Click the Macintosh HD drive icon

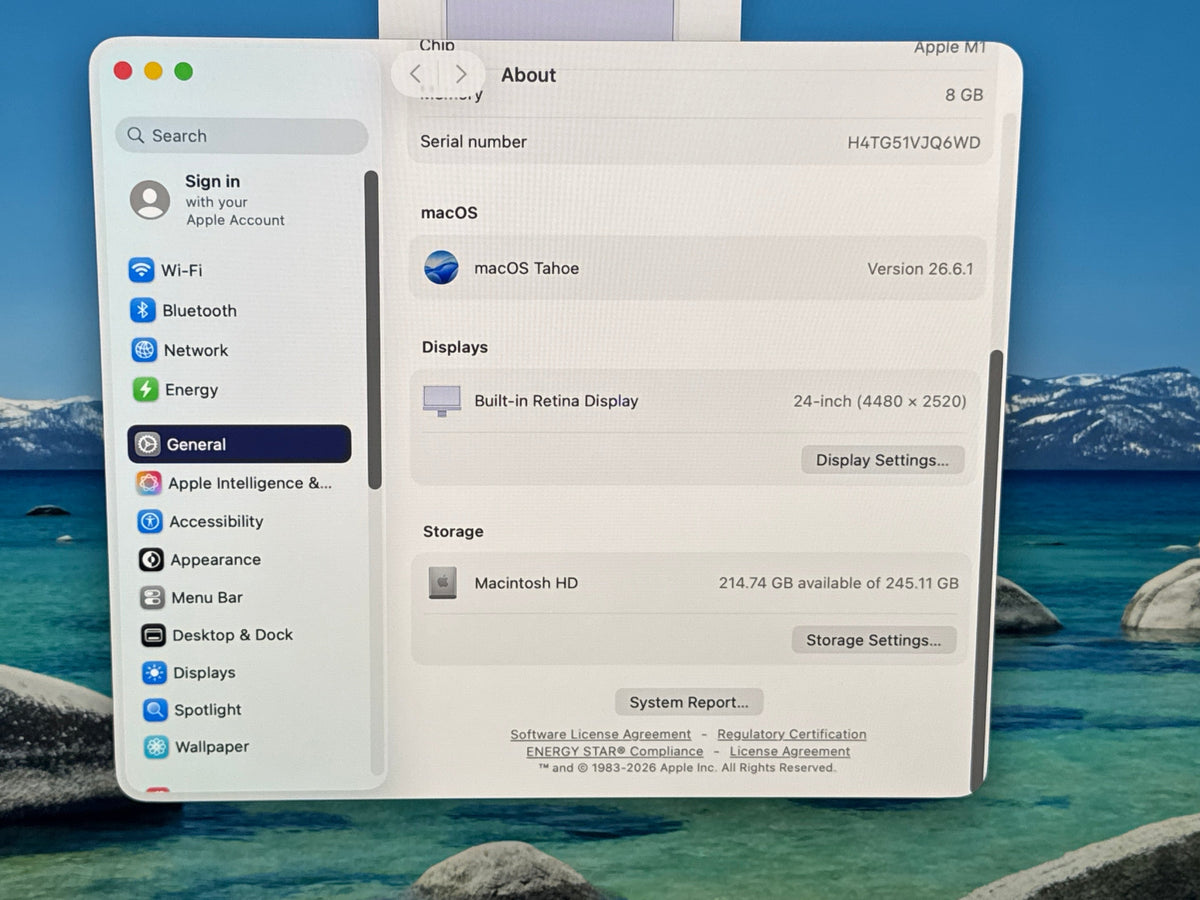click(x=443, y=583)
